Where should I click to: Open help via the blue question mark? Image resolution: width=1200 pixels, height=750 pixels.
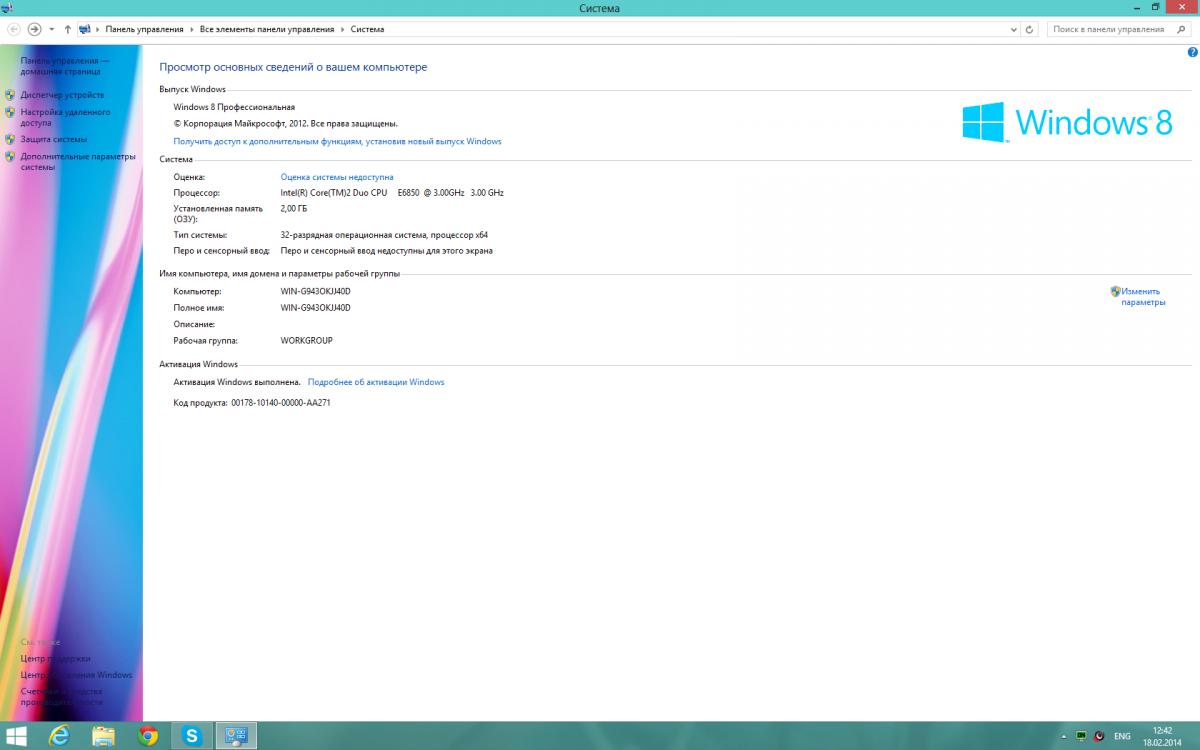1192,52
